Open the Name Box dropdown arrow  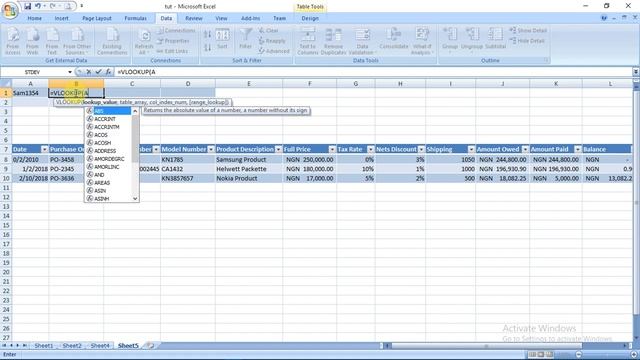[x=70, y=72]
